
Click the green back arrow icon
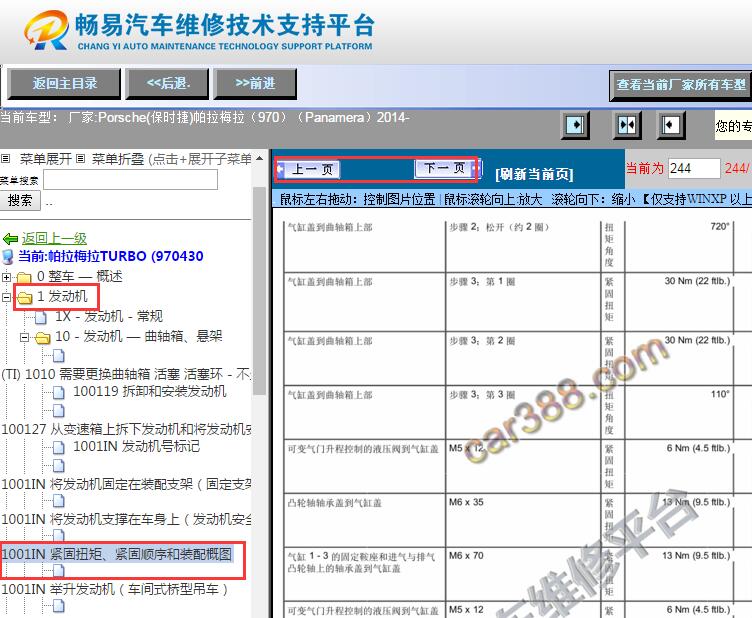click(10, 238)
